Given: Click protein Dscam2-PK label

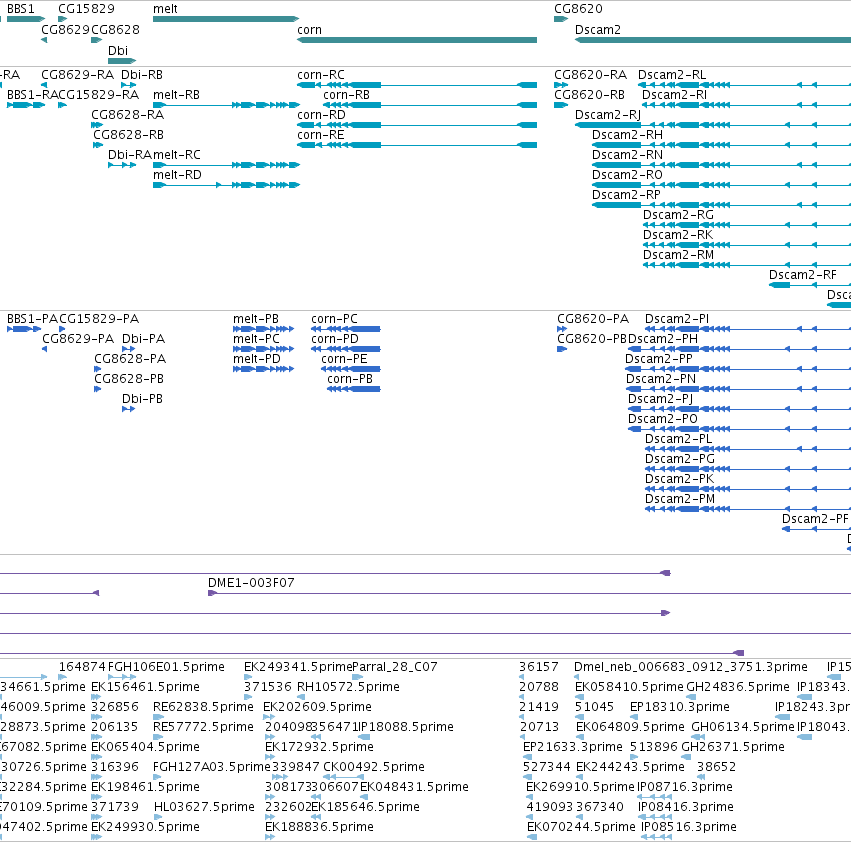Looking at the screenshot, I should click(x=679, y=479).
